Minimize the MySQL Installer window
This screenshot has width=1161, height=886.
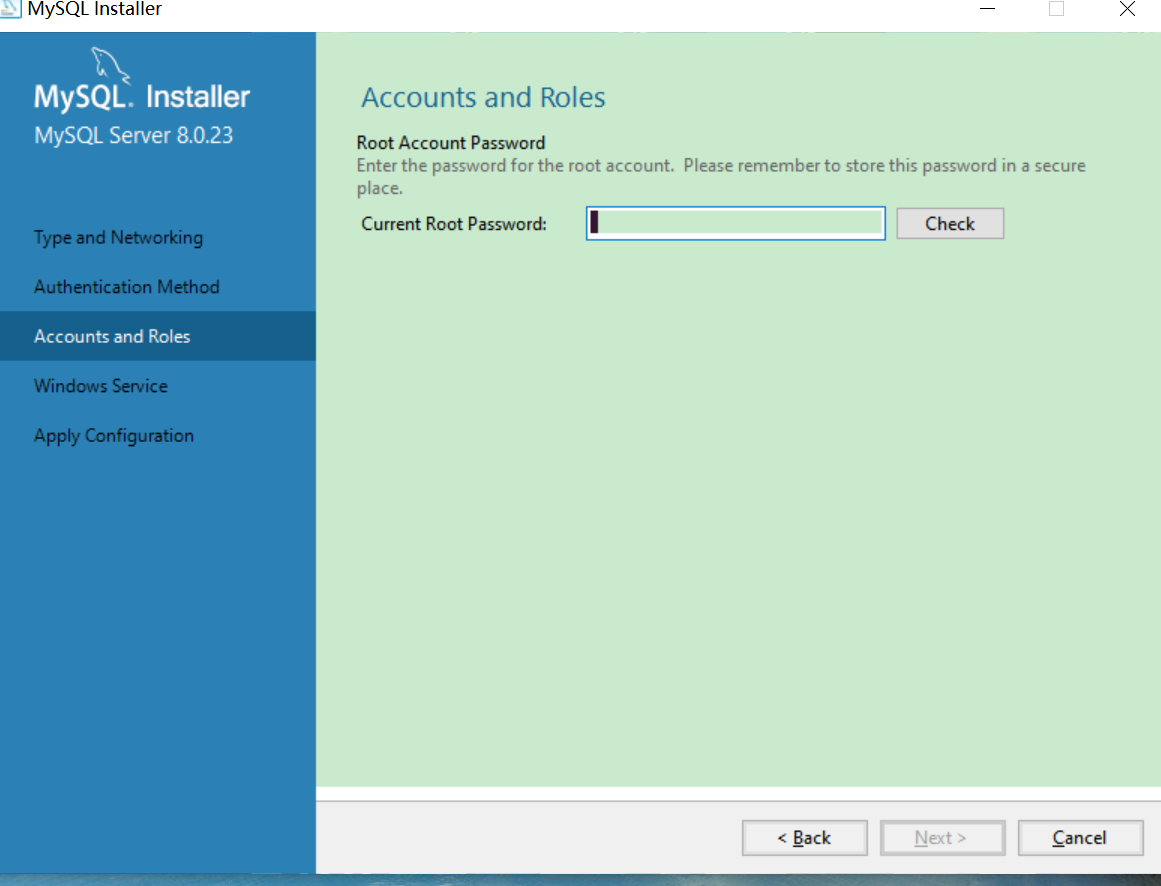click(x=987, y=9)
